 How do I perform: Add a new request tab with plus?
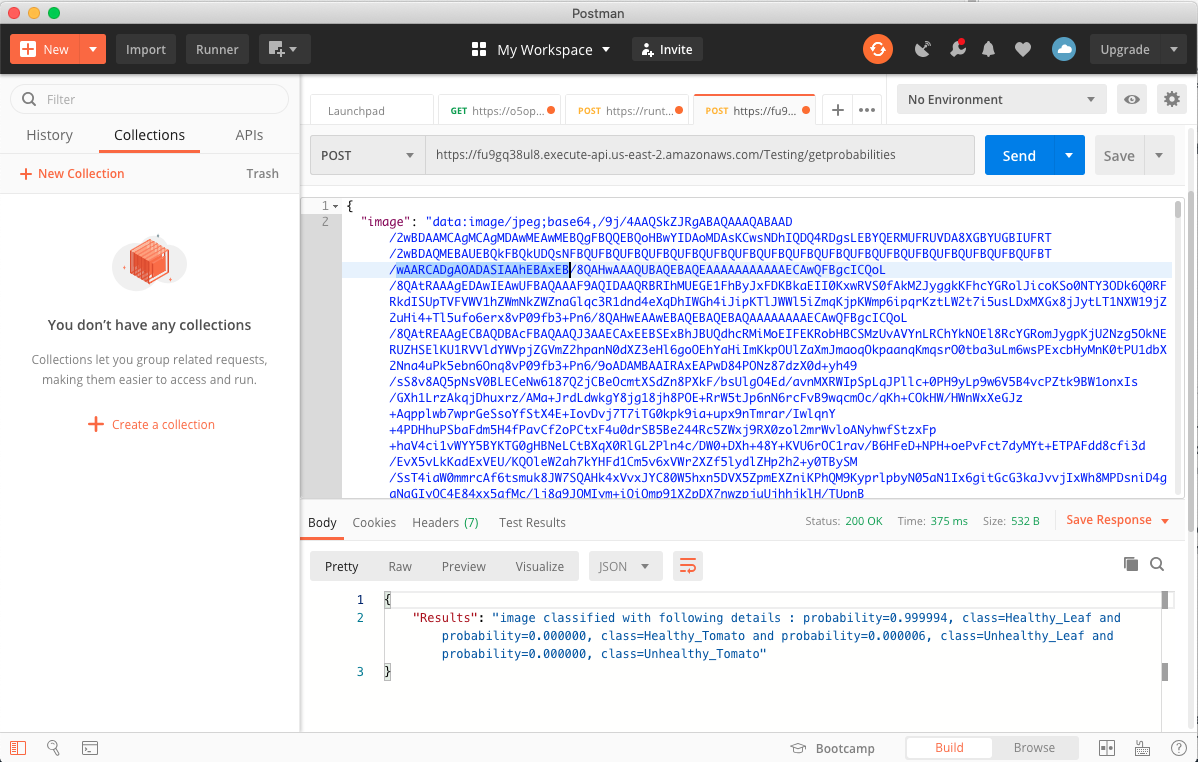click(x=837, y=110)
